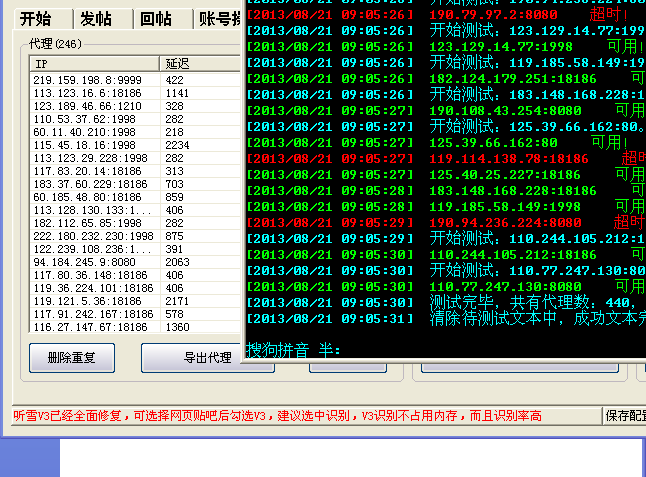This screenshot has width=646, height=477.
Task: Sort proxies by the IP column header
Action: coord(94,63)
